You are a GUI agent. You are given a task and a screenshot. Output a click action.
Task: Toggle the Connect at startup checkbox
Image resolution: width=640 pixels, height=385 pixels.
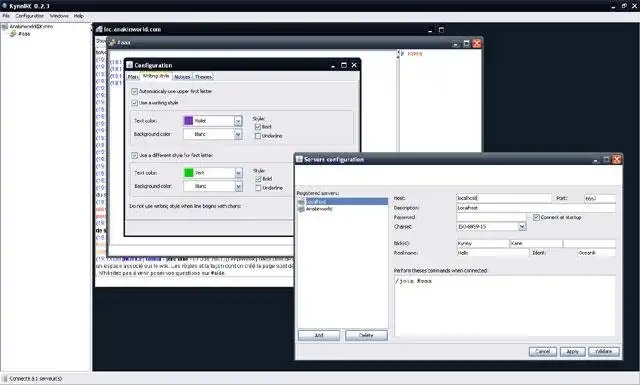tap(536, 218)
